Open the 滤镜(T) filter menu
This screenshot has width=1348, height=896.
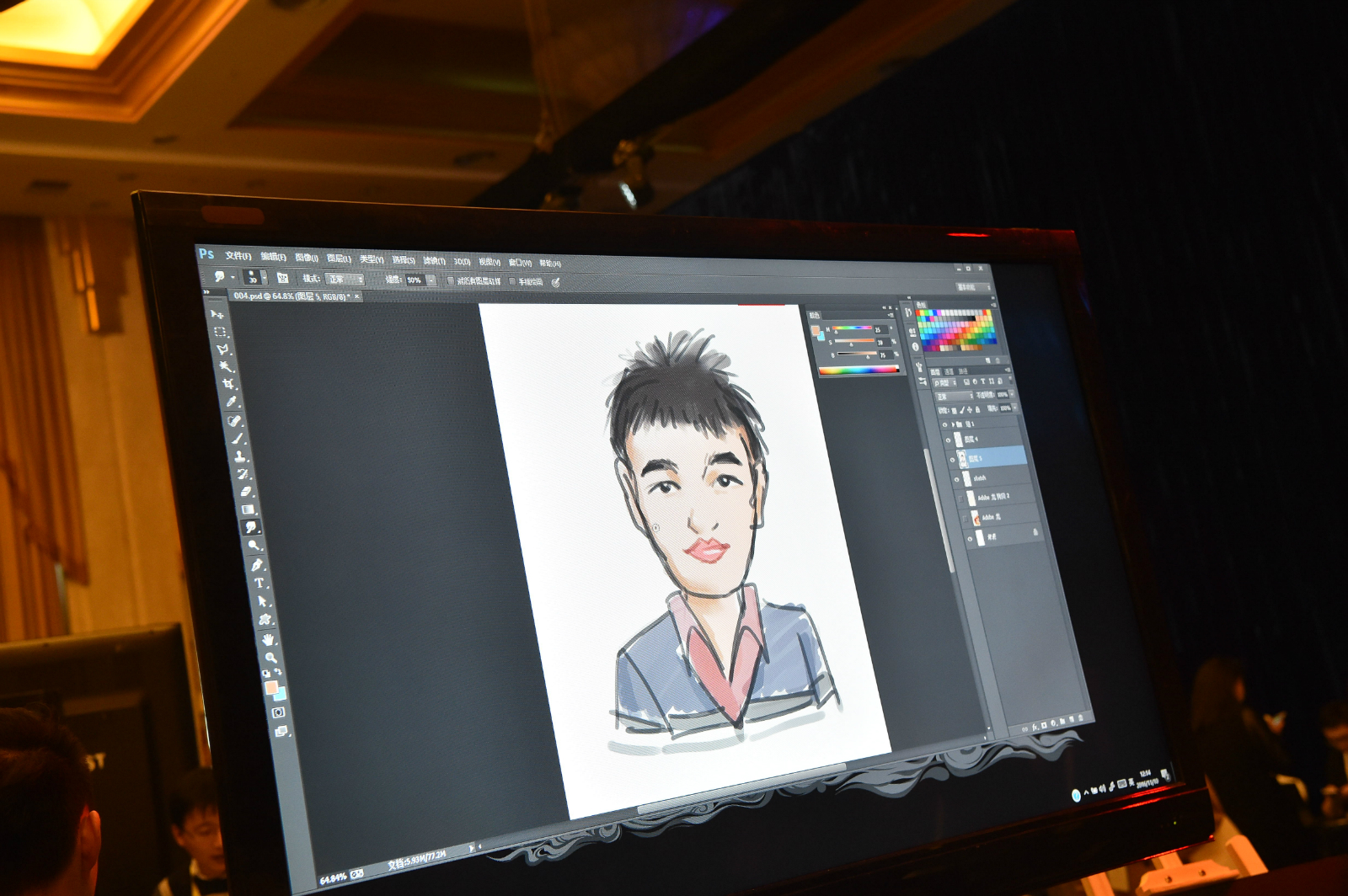click(434, 261)
